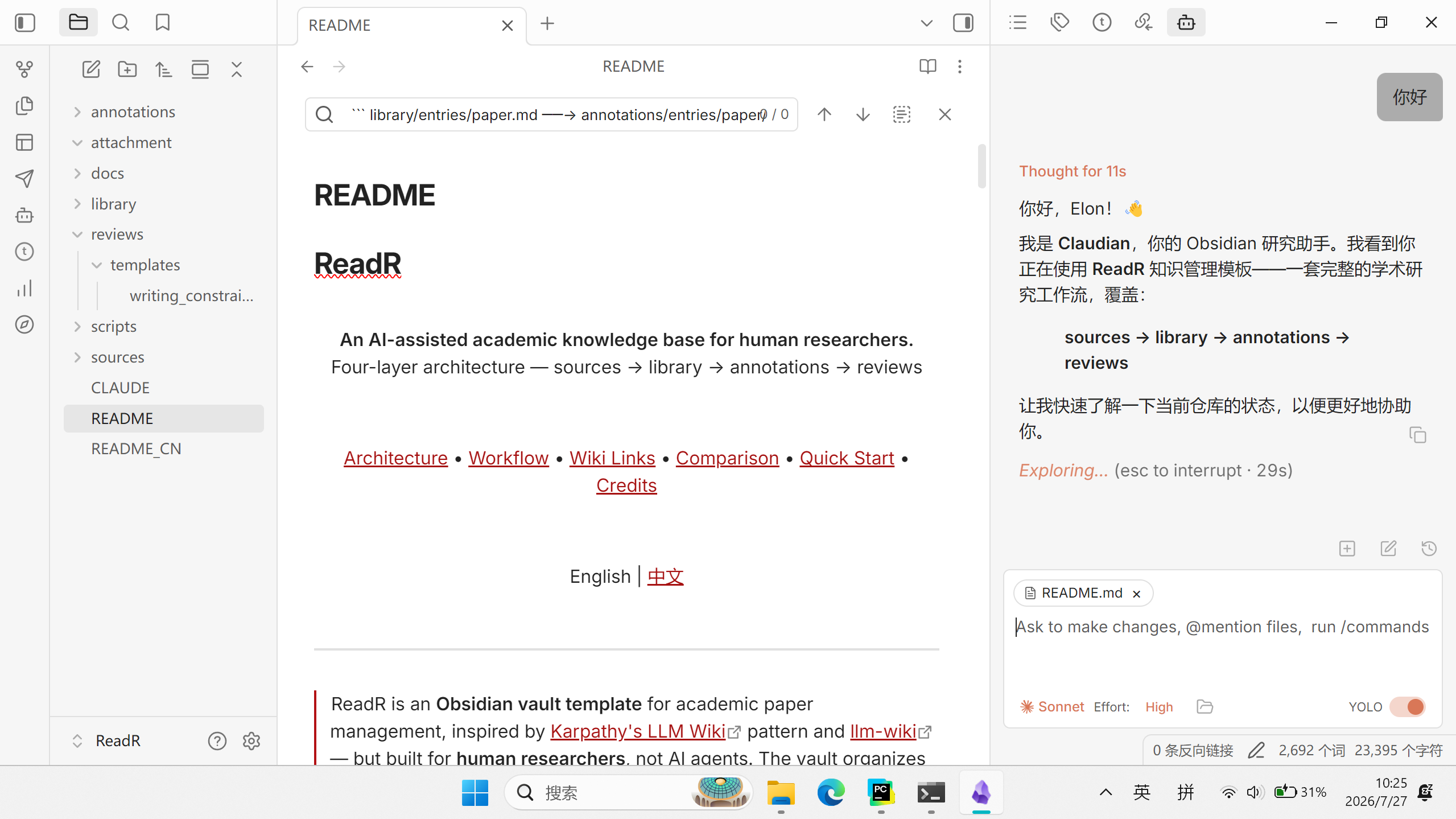The height and width of the screenshot is (819, 1456).
Task: Focus the Claudian chat input box
Action: [1222, 649]
